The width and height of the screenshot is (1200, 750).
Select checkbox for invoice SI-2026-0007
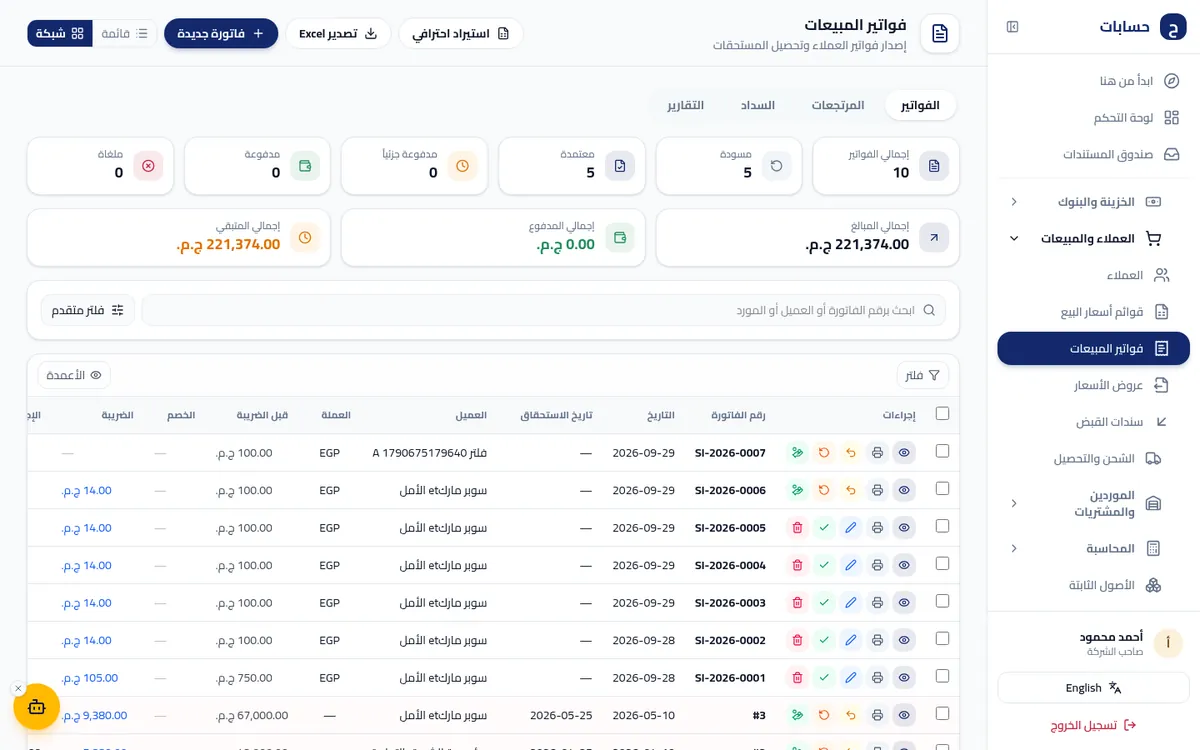[942, 451]
